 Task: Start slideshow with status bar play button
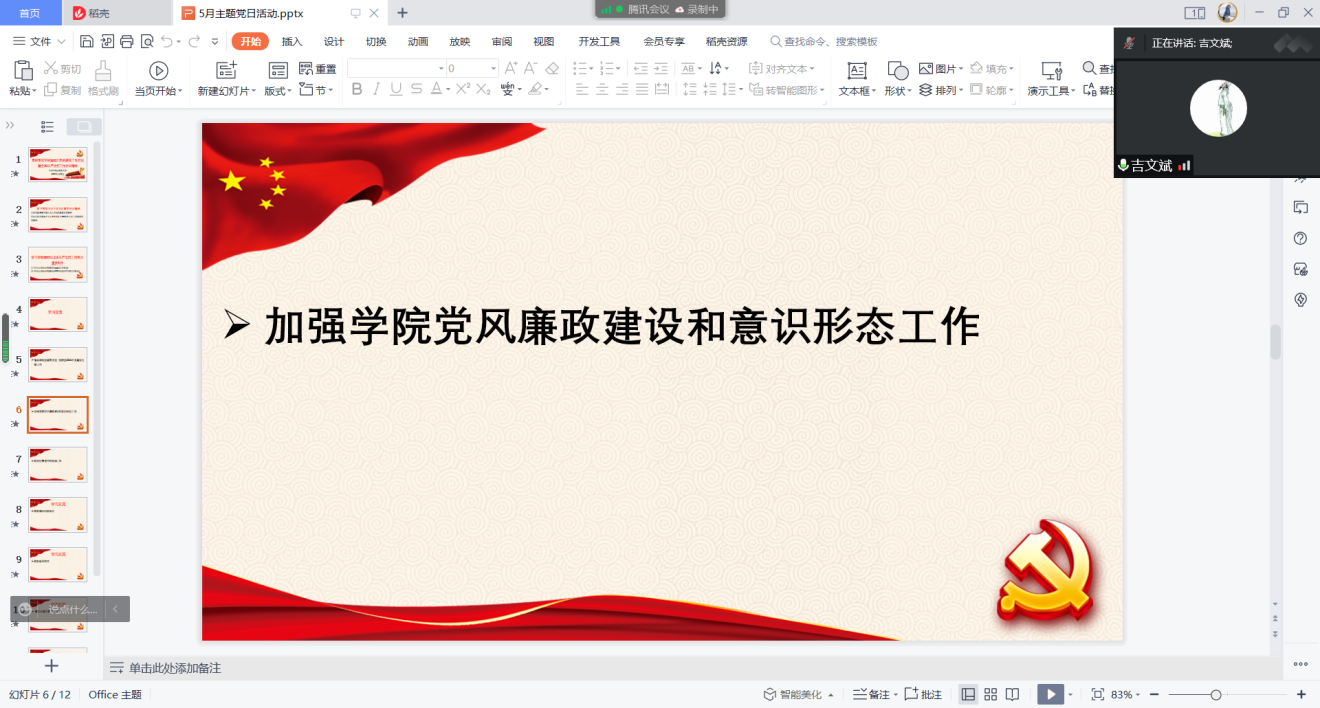(x=1050, y=694)
